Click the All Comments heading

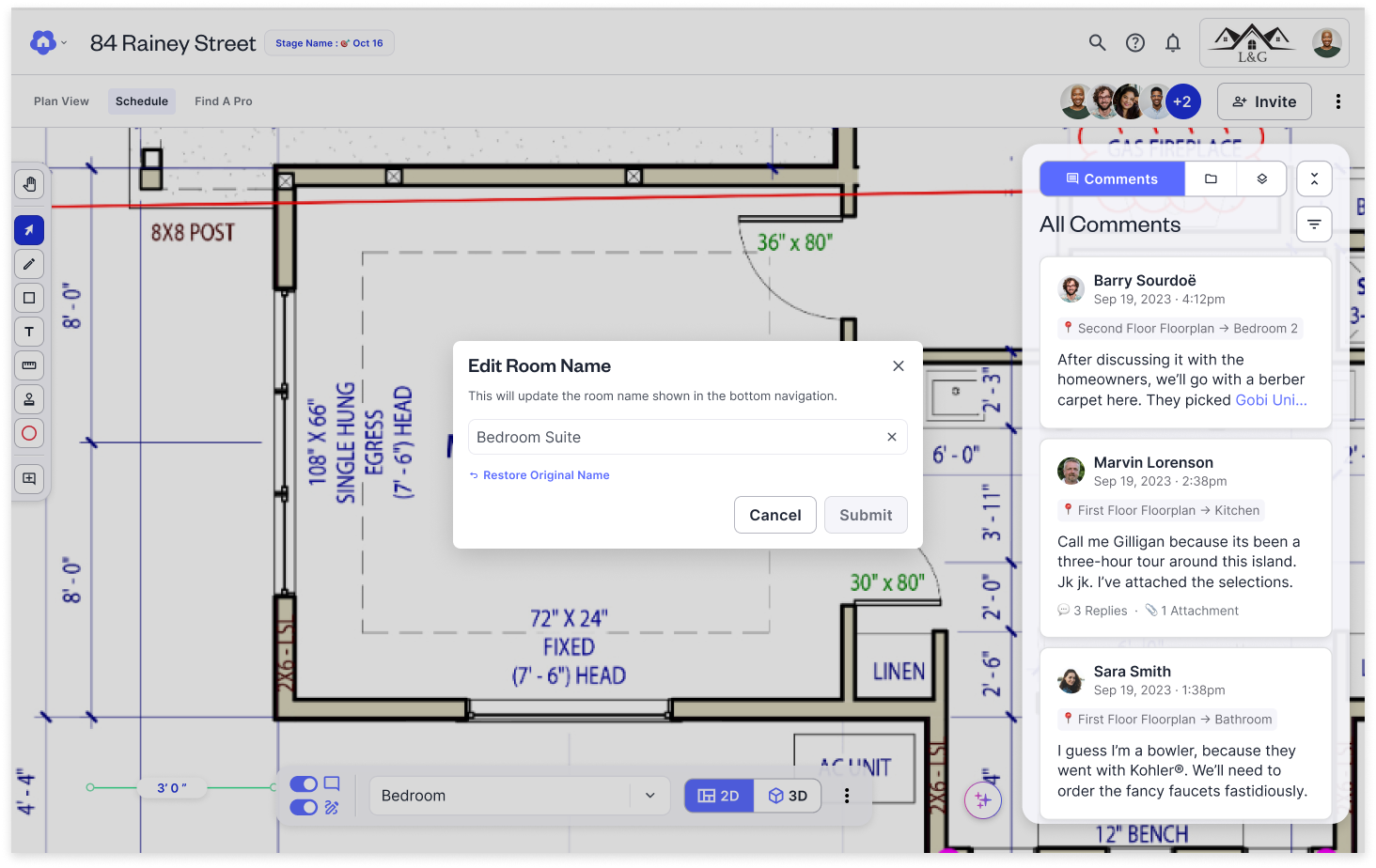click(x=1110, y=225)
